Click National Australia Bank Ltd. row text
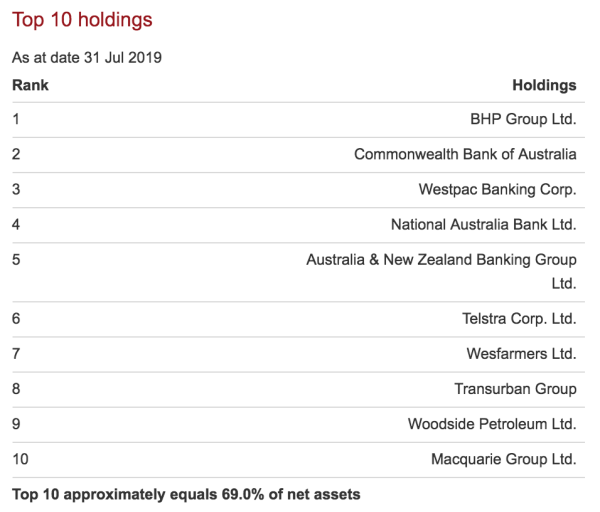Viewport: 600px width, 512px height. 483,224
